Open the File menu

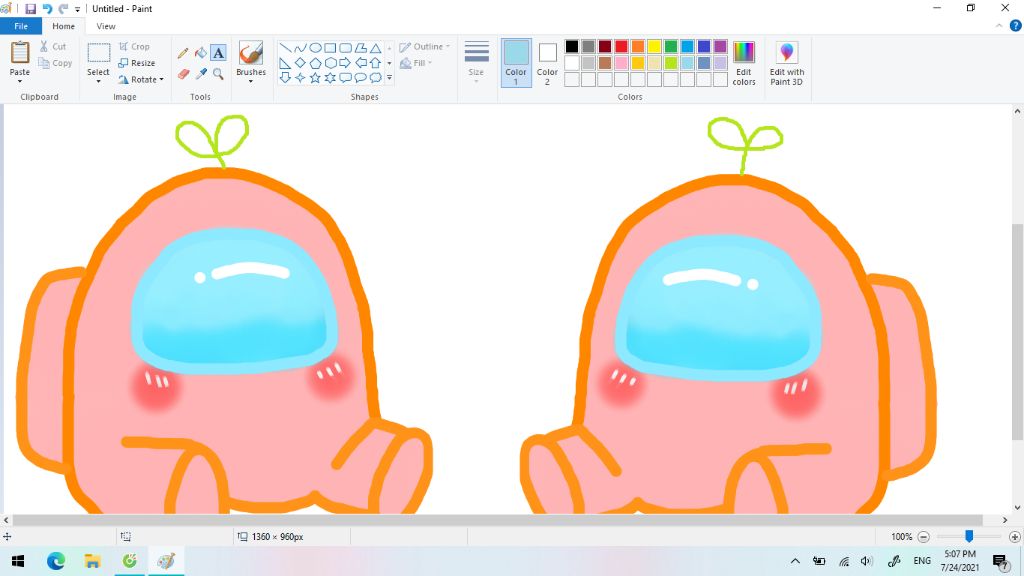21,26
